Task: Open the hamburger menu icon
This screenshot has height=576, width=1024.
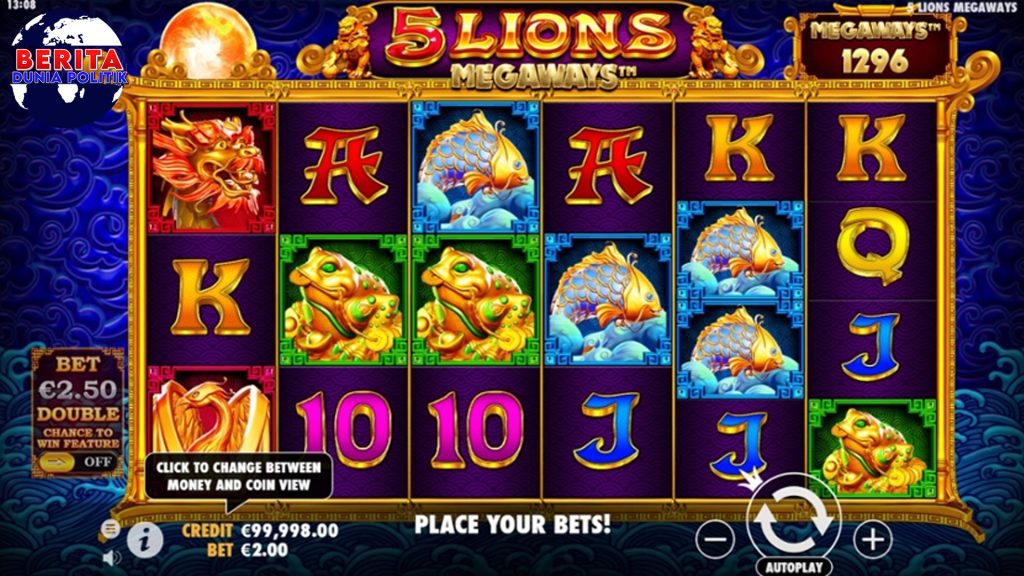Action: 110,528
